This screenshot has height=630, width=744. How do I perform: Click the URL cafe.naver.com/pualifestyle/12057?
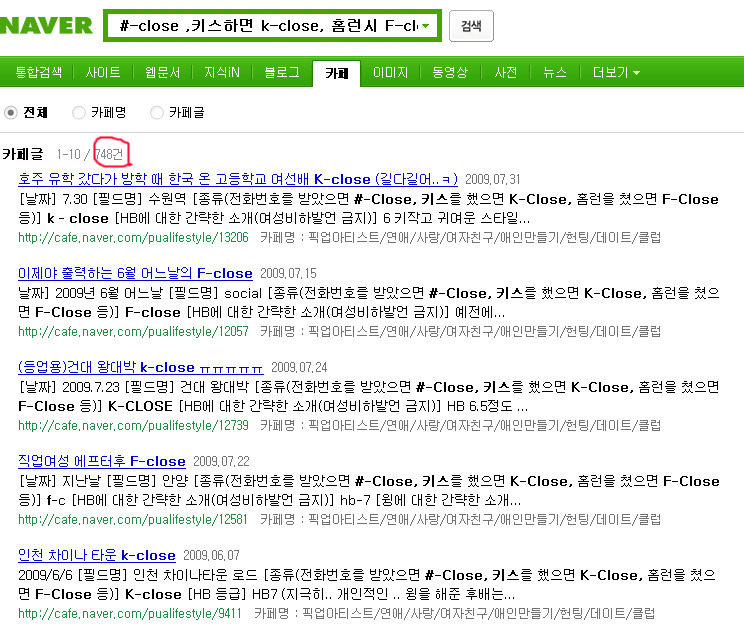tap(133, 331)
